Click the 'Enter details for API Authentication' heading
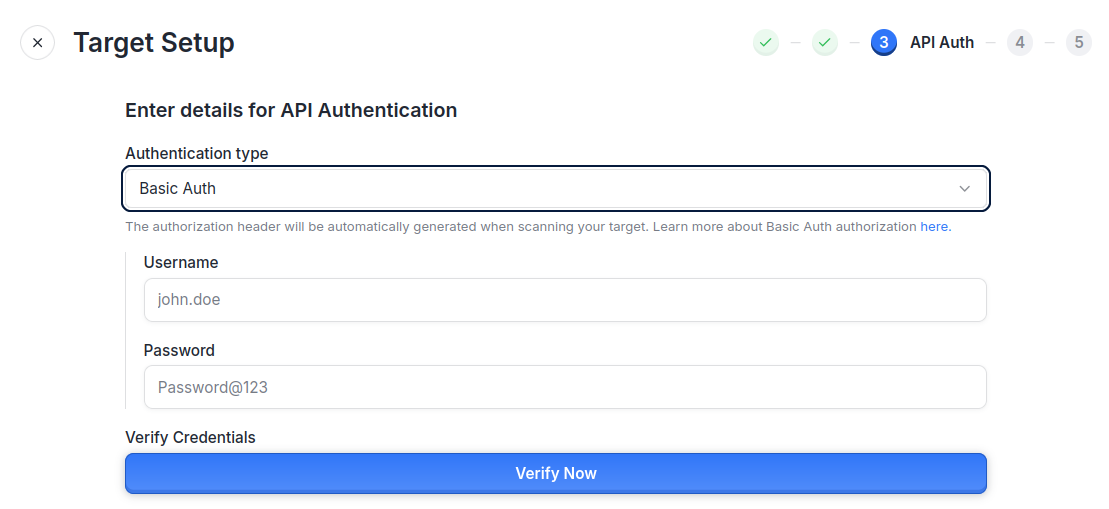 (291, 110)
